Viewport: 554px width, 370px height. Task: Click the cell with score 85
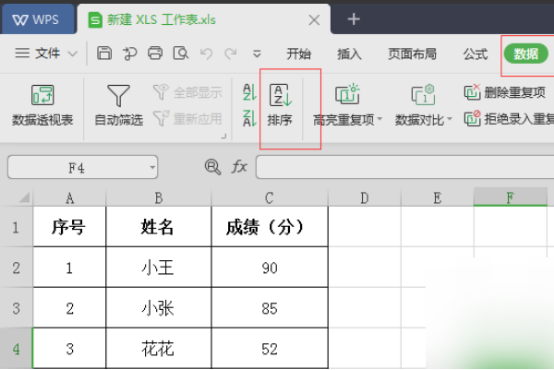click(x=270, y=308)
